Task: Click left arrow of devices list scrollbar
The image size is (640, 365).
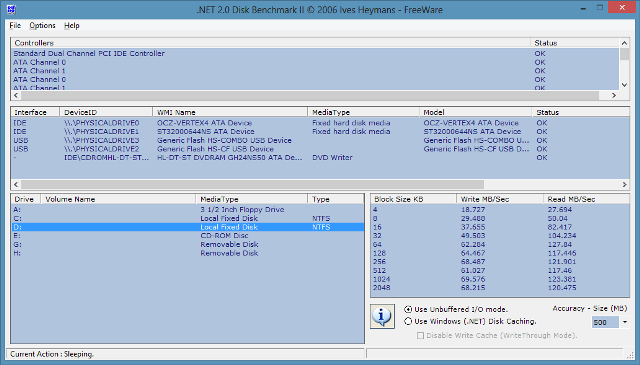Action: click(x=16, y=185)
